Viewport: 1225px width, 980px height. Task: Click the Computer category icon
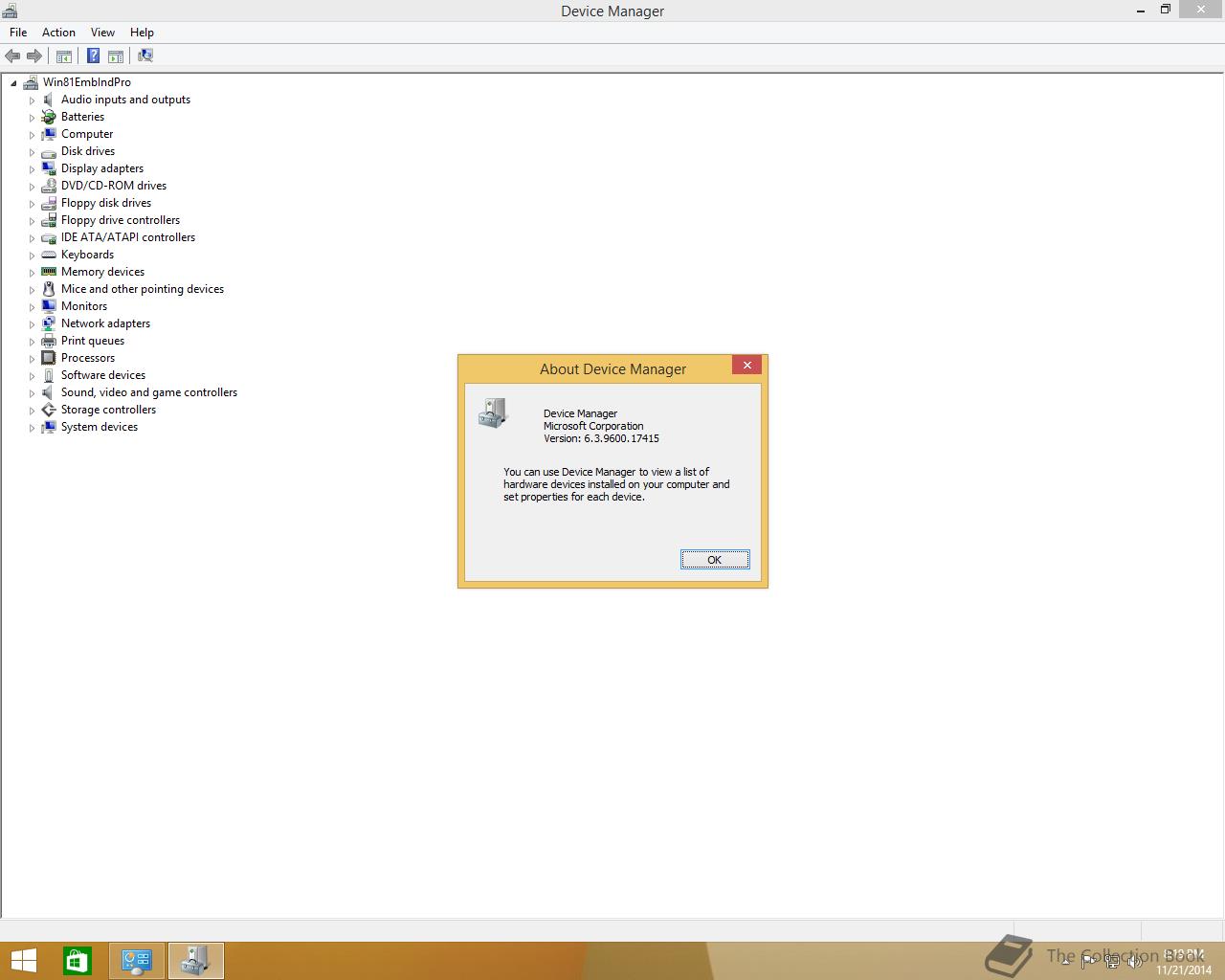pyautogui.click(x=49, y=134)
